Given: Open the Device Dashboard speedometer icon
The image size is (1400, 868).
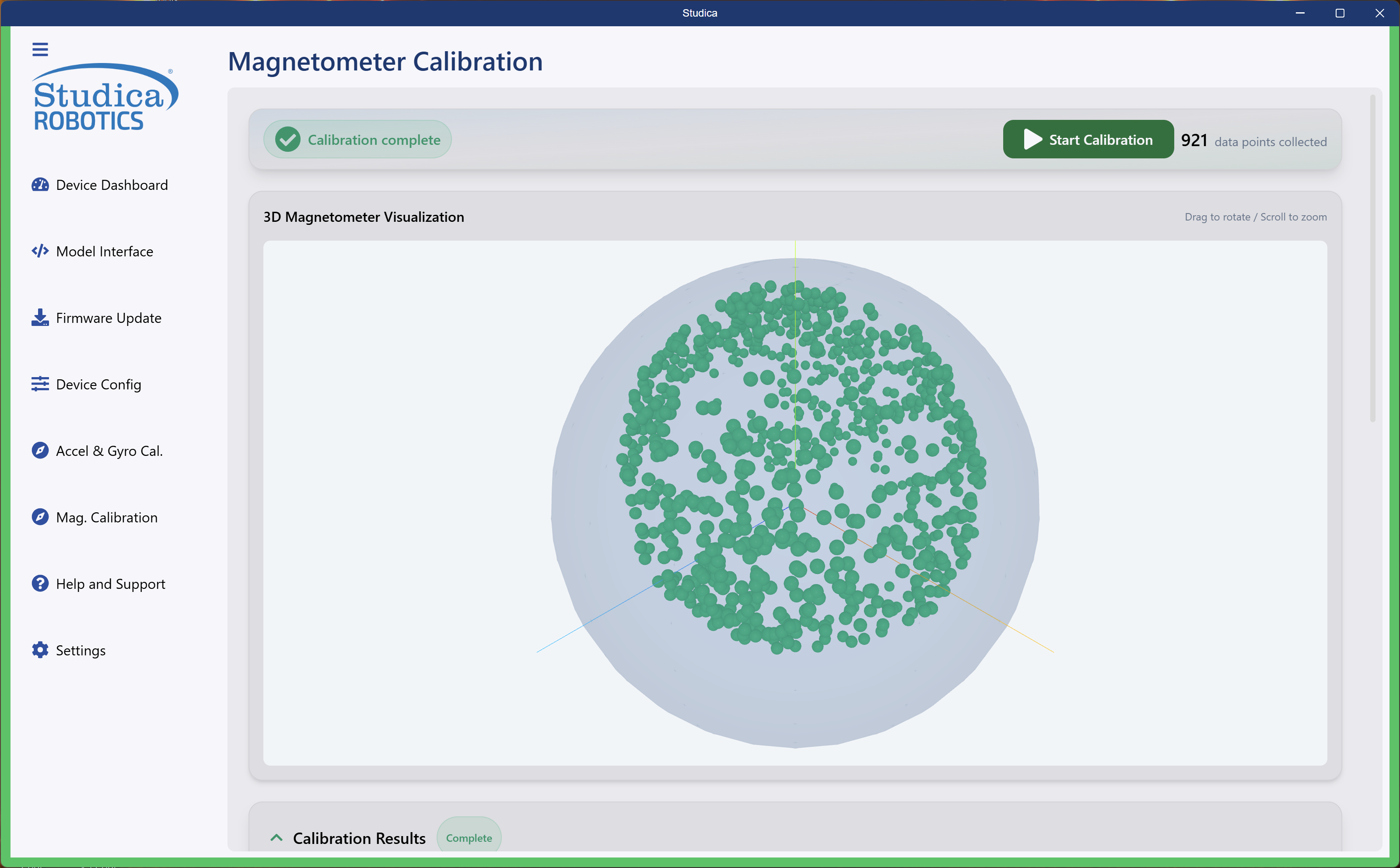Looking at the screenshot, I should (40, 185).
